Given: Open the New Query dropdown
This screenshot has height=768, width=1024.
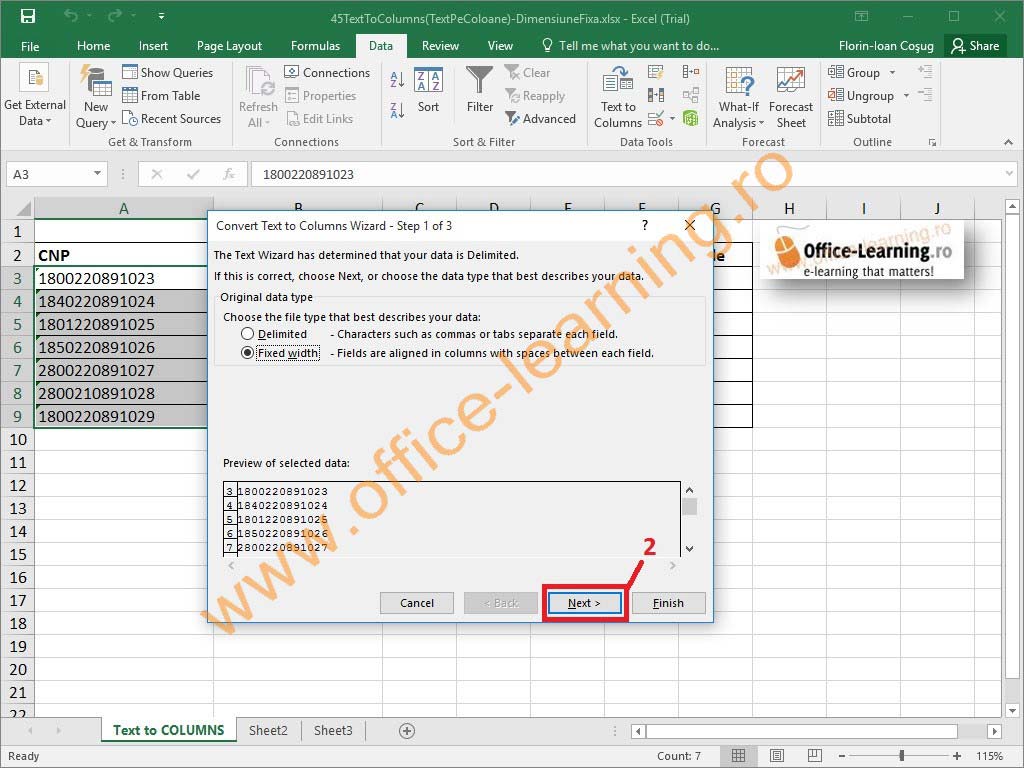Looking at the screenshot, I should point(96,95).
